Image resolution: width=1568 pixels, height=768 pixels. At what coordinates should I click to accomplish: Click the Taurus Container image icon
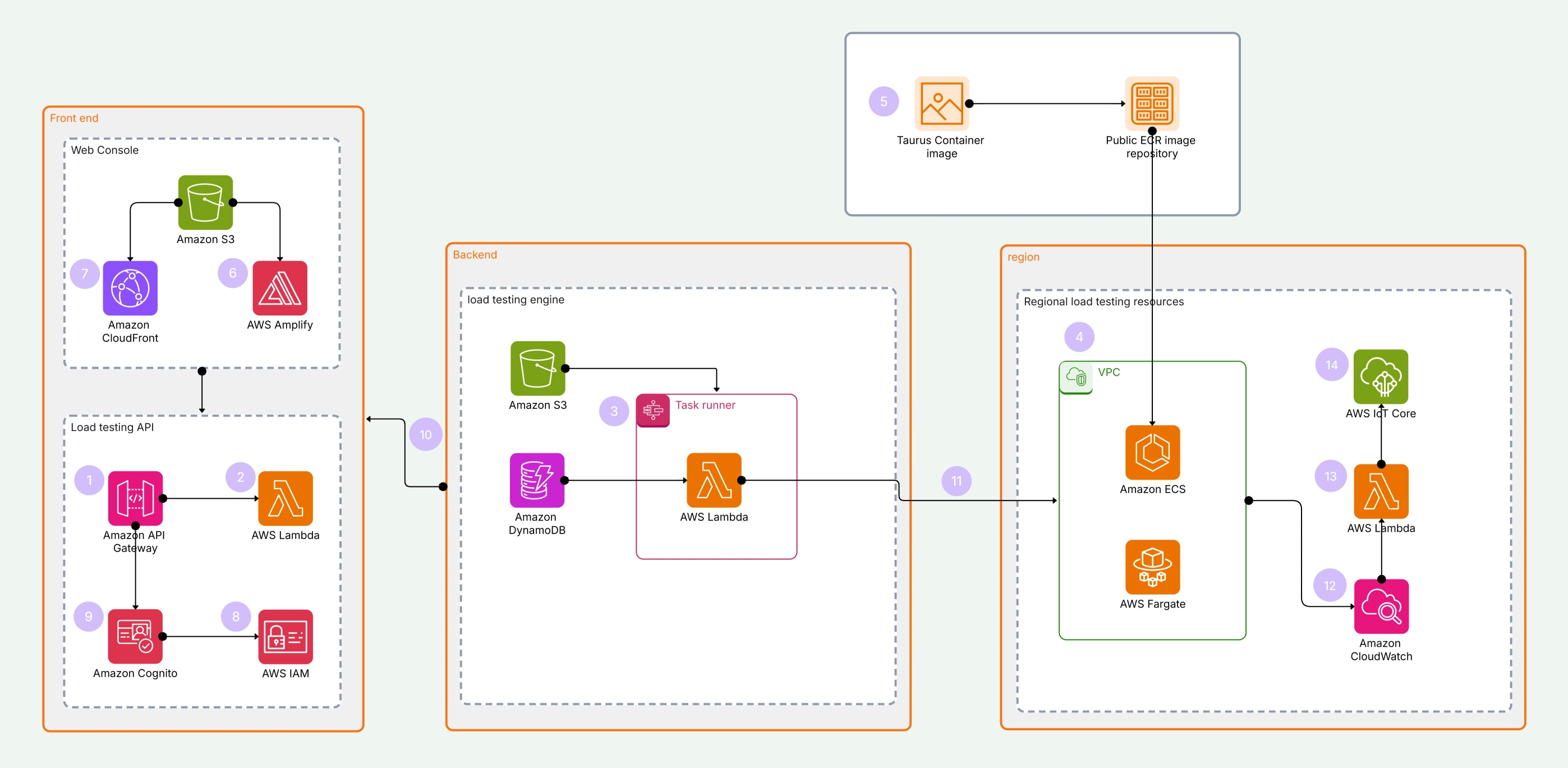point(940,103)
